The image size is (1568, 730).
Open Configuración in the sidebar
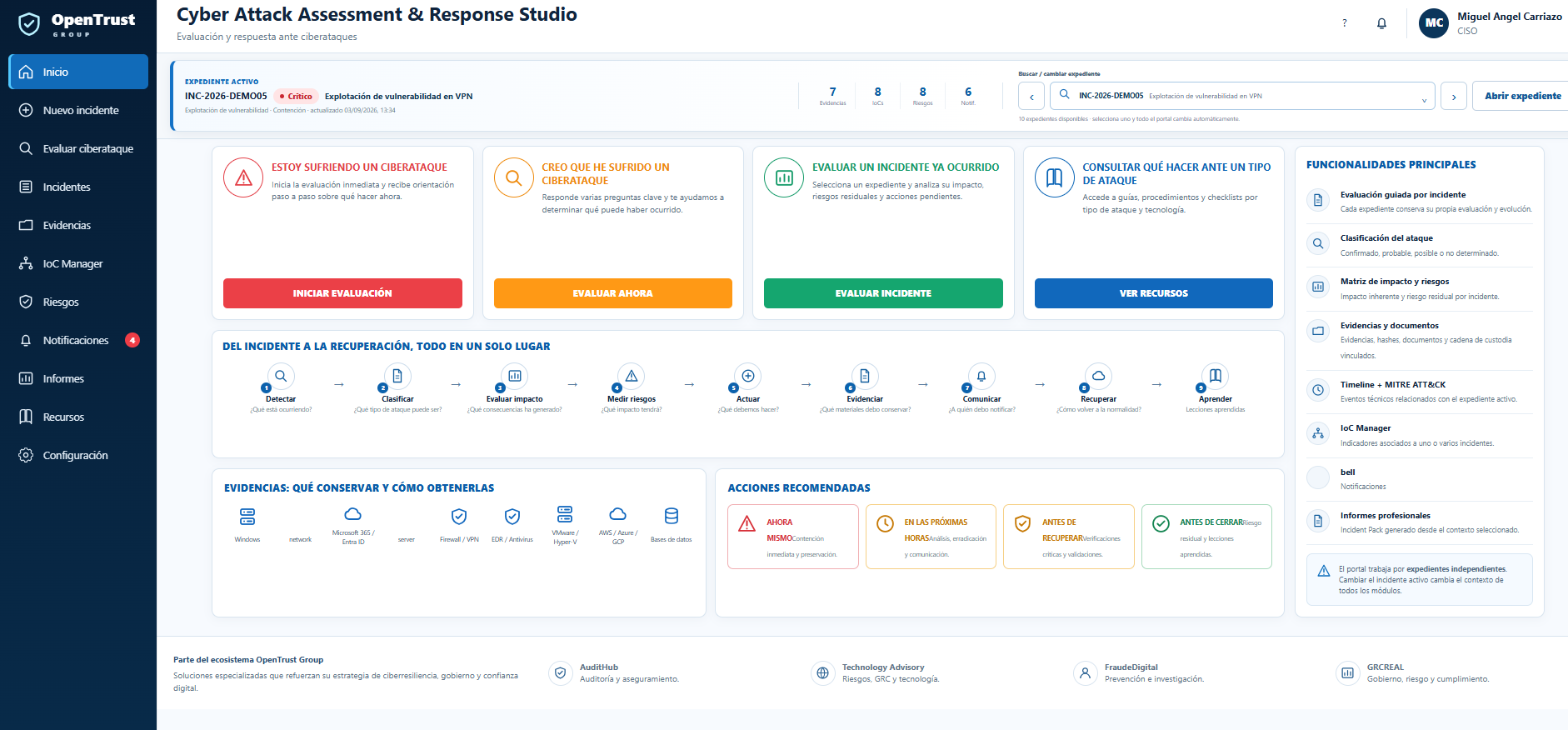point(78,455)
